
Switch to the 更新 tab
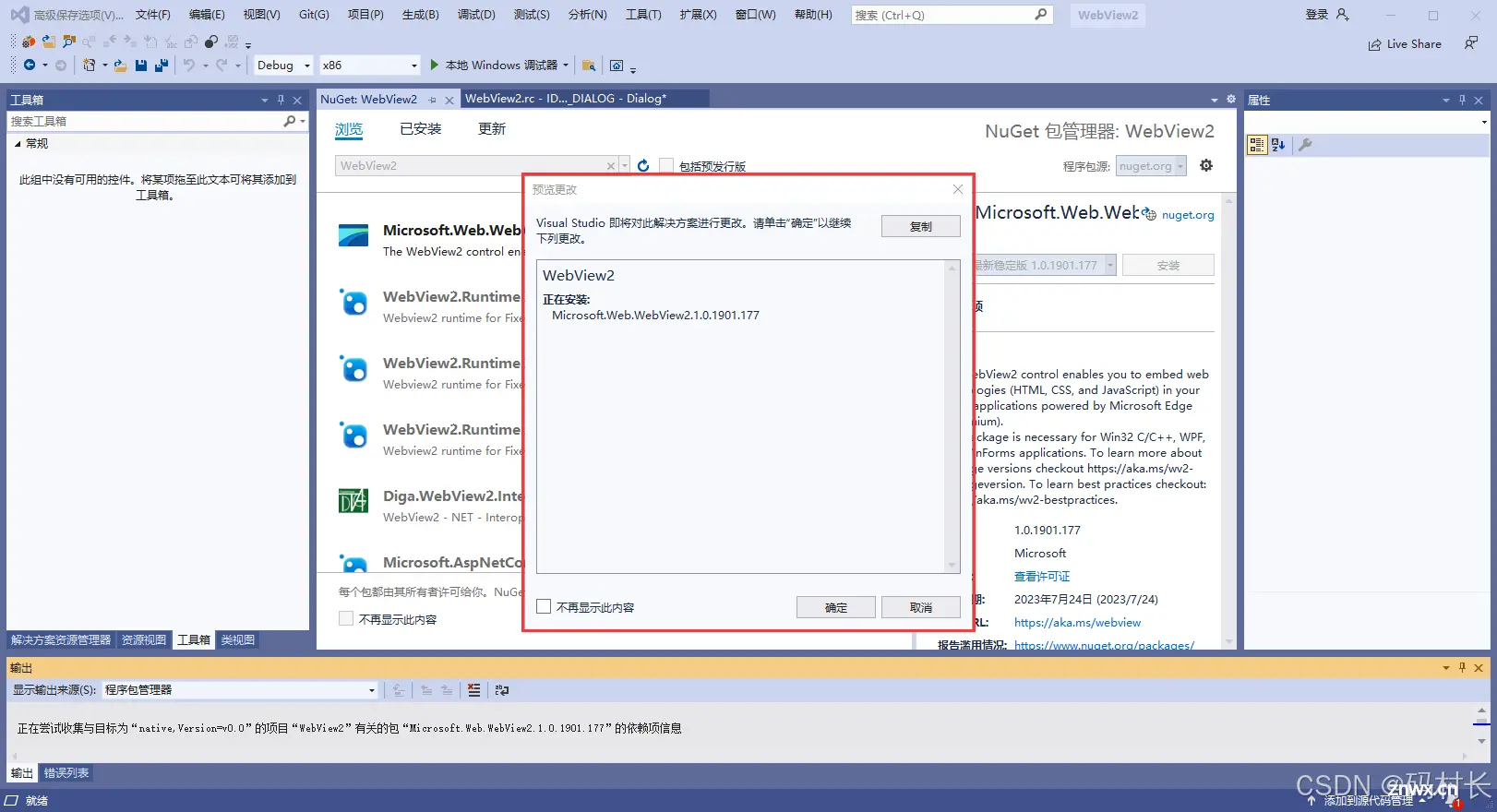pos(492,129)
